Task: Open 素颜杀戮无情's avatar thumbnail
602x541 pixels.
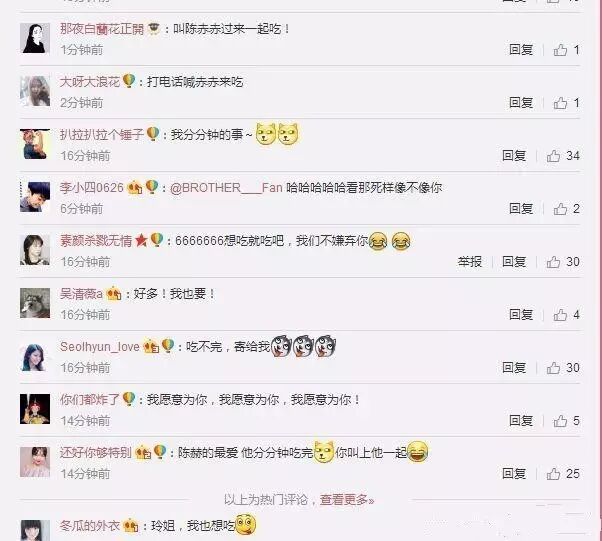Action: pyautogui.click(x=35, y=250)
